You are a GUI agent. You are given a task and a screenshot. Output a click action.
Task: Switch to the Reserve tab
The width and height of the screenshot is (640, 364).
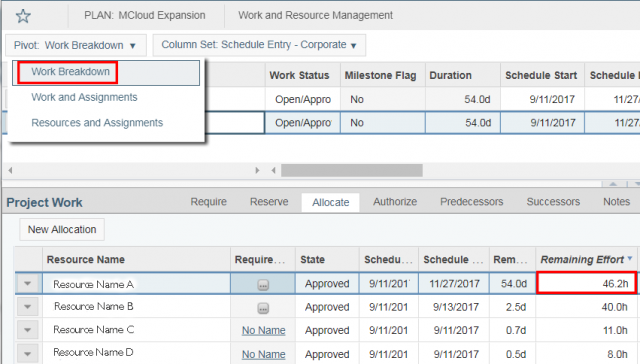tap(269, 202)
